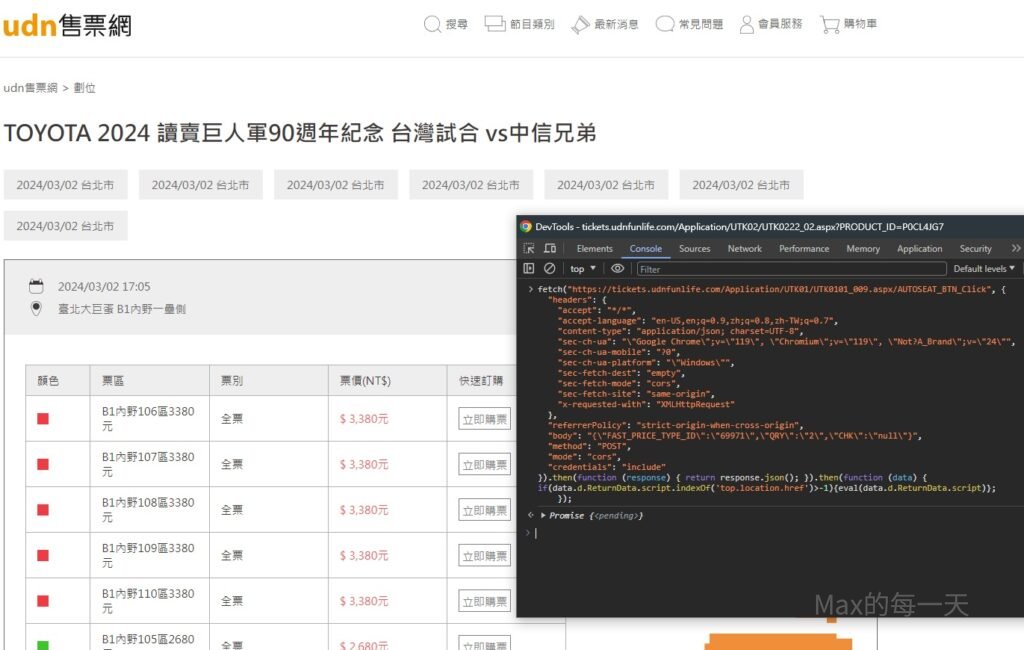This screenshot has width=1024, height=650.
Task: Toggle the device toolbar icon in DevTools
Action: tap(550, 249)
